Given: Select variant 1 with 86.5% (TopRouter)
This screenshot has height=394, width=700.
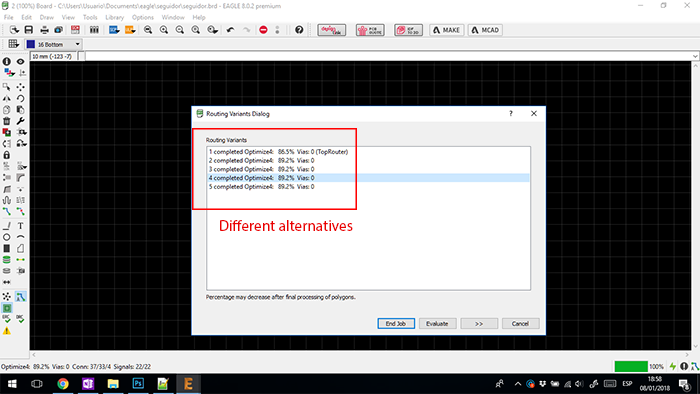Looking at the screenshot, I should coord(368,152).
